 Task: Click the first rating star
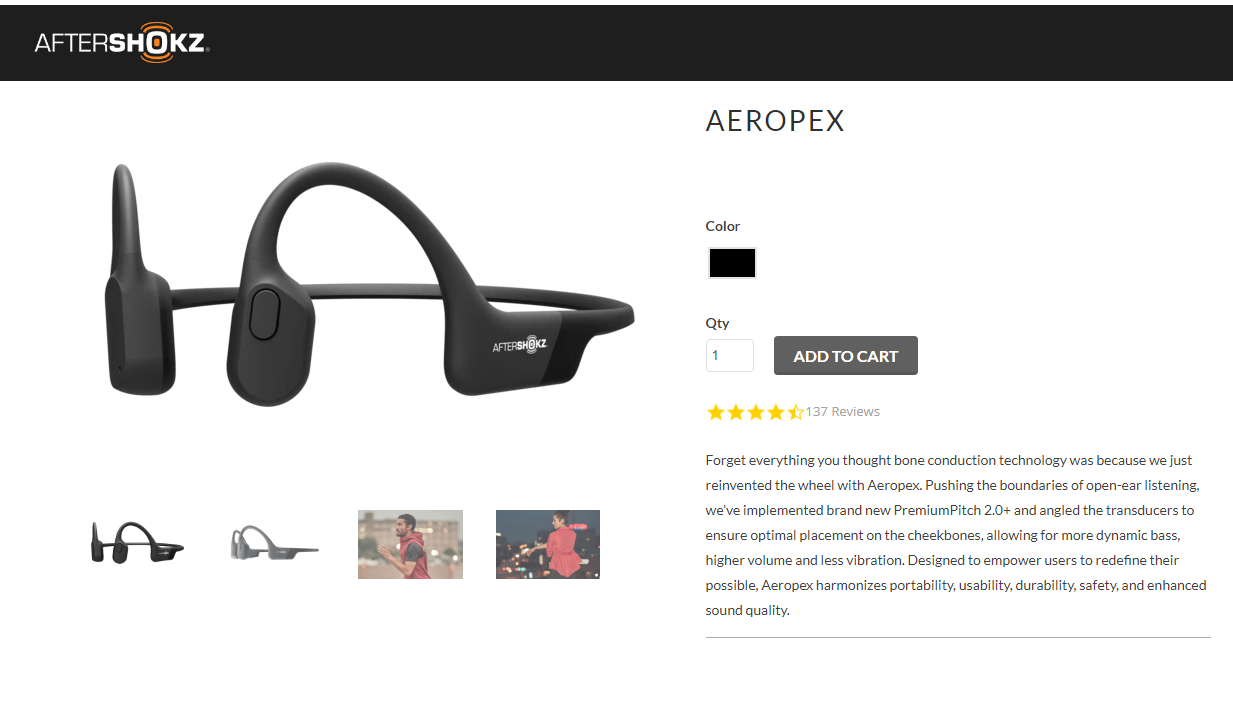pyautogui.click(x=715, y=412)
